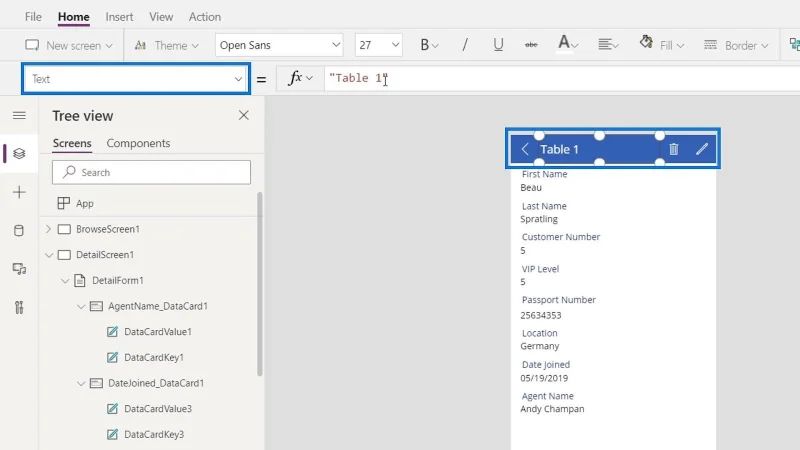Image resolution: width=800 pixels, height=450 pixels.
Task: Click the DataCardValue3 edit icon
Action: pos(112,409)
